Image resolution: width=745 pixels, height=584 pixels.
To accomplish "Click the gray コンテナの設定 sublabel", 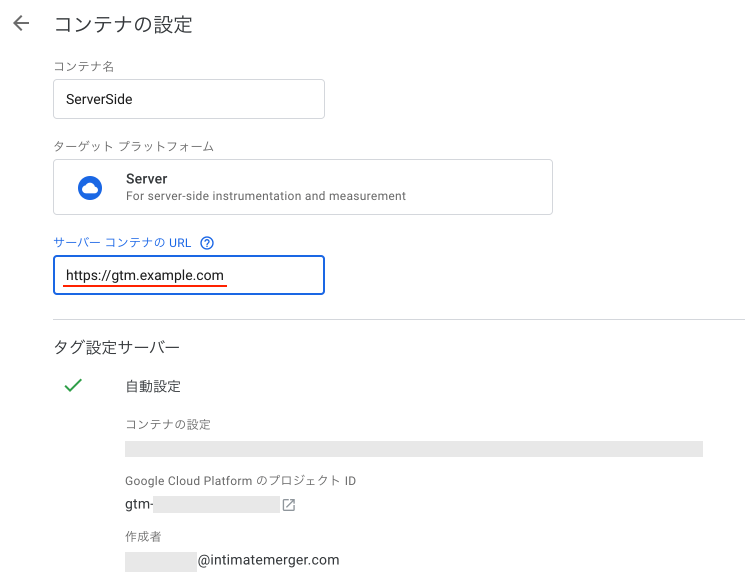I will pyautogui.click(x=168, y=424).
